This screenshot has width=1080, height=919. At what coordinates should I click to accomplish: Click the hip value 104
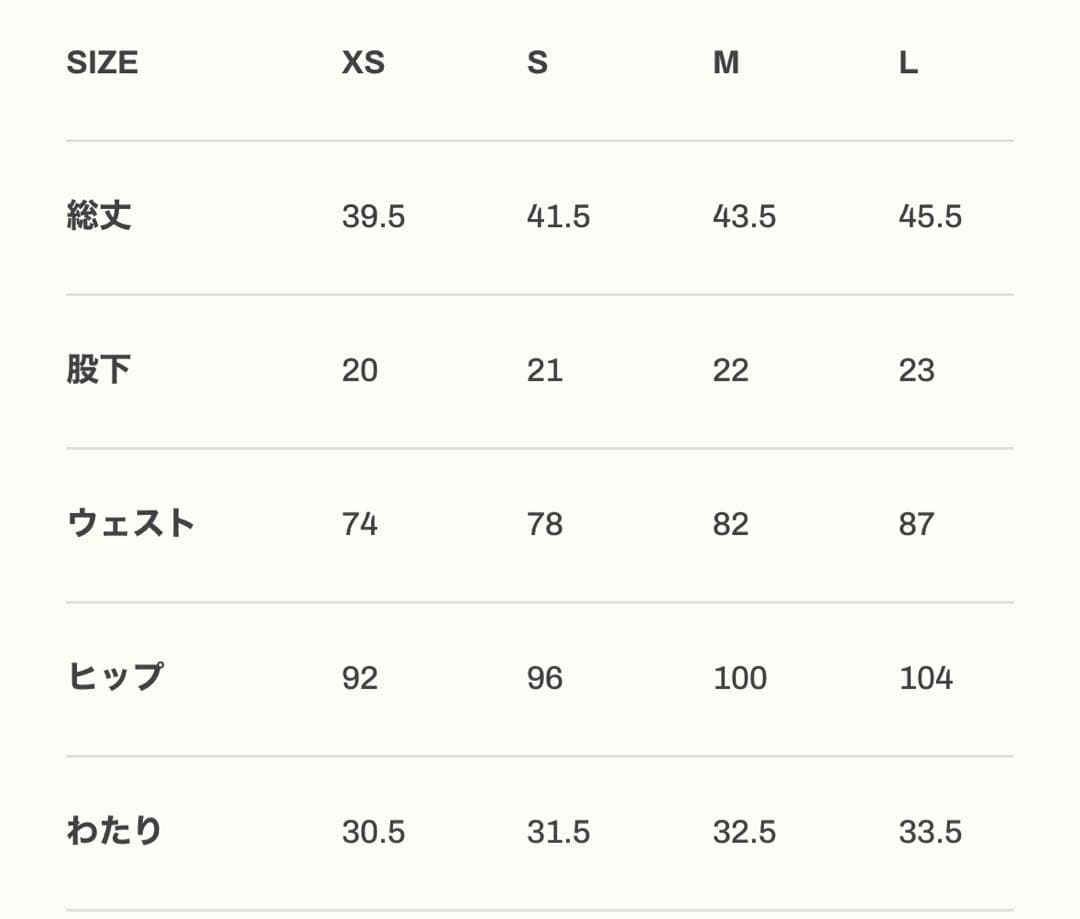(926, 679)
